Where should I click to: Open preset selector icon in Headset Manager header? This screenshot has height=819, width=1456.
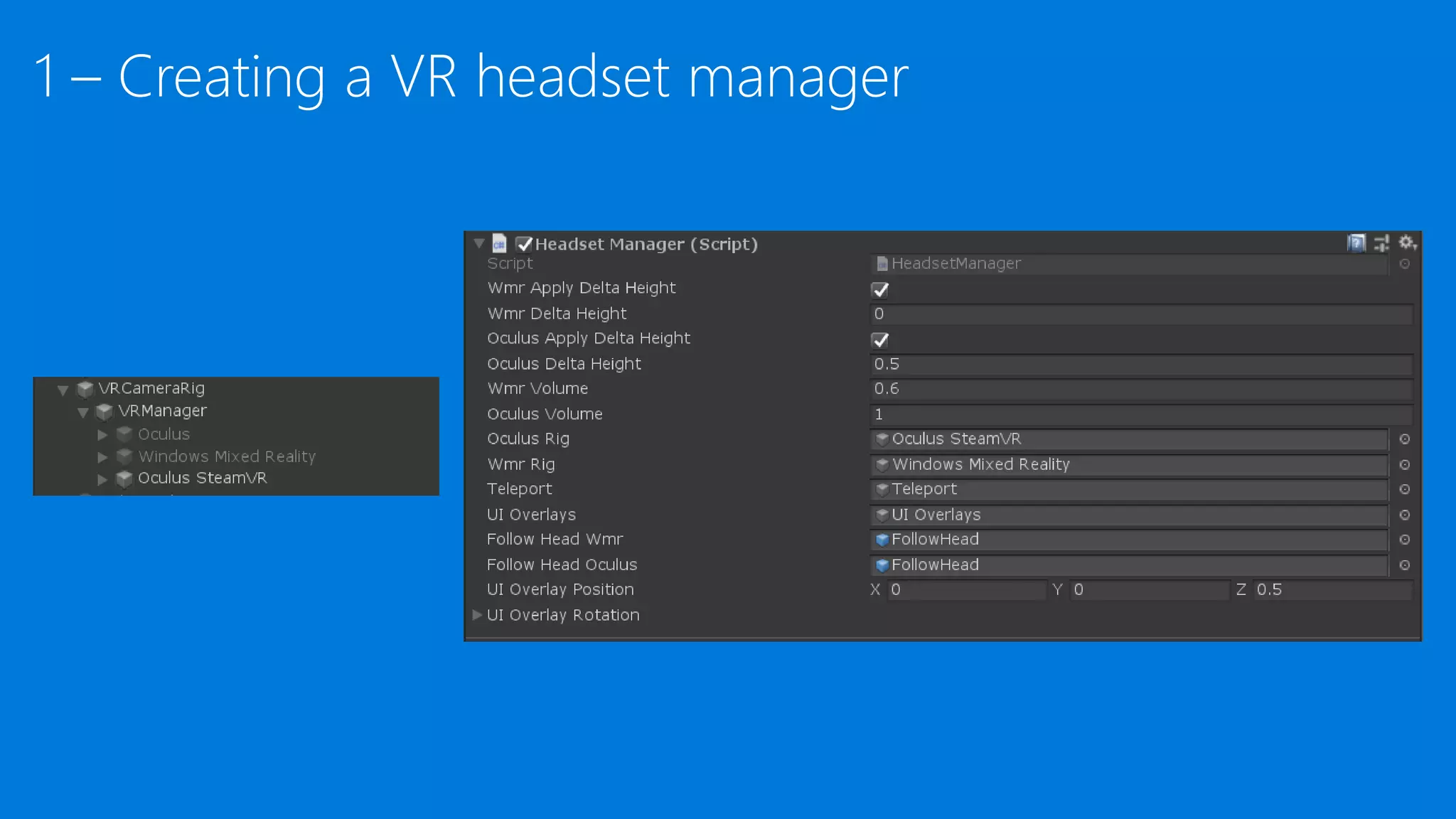(x=1381, y=243)
